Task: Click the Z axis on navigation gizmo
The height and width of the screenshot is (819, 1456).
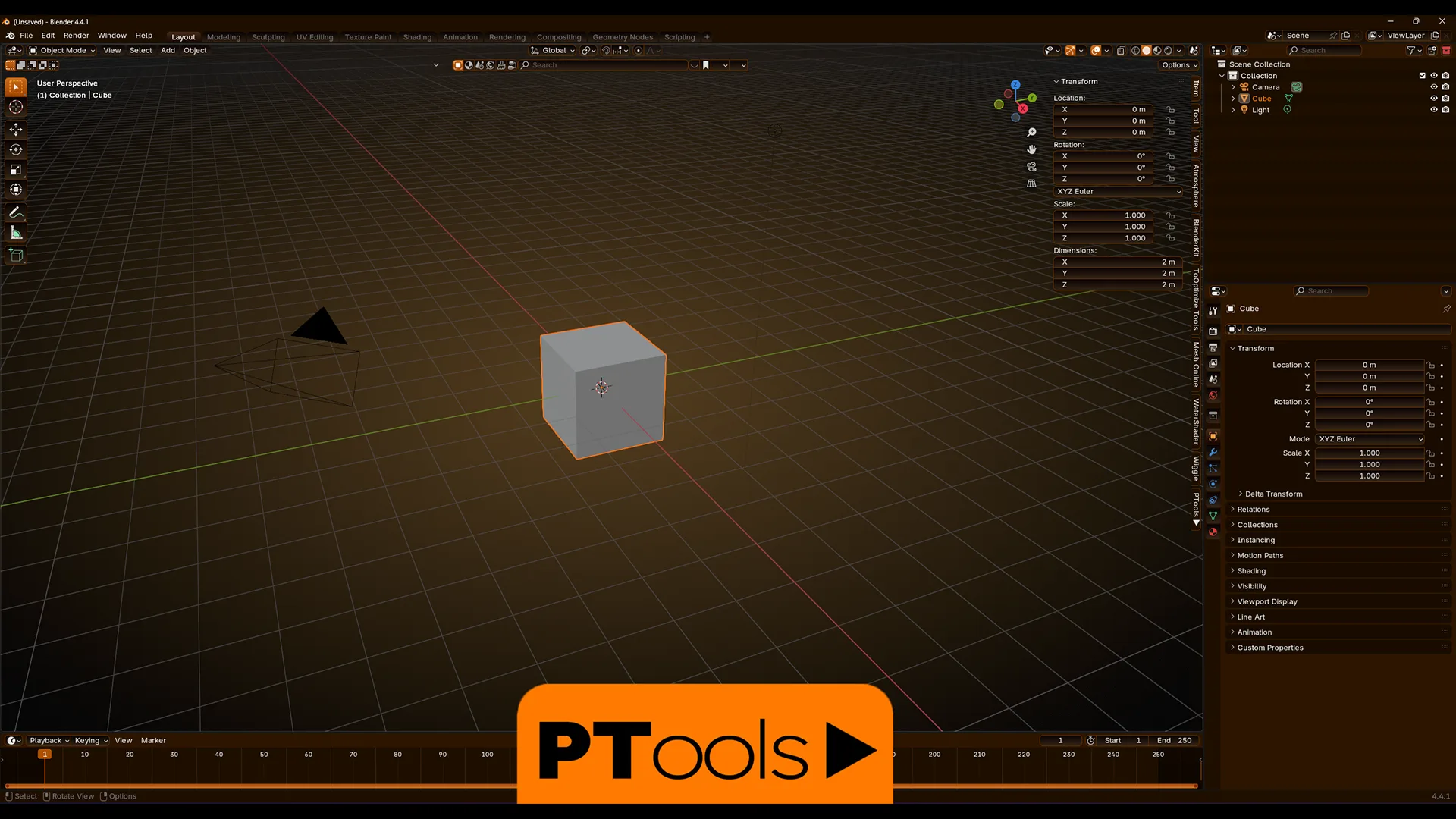Action: point(1015,85)
